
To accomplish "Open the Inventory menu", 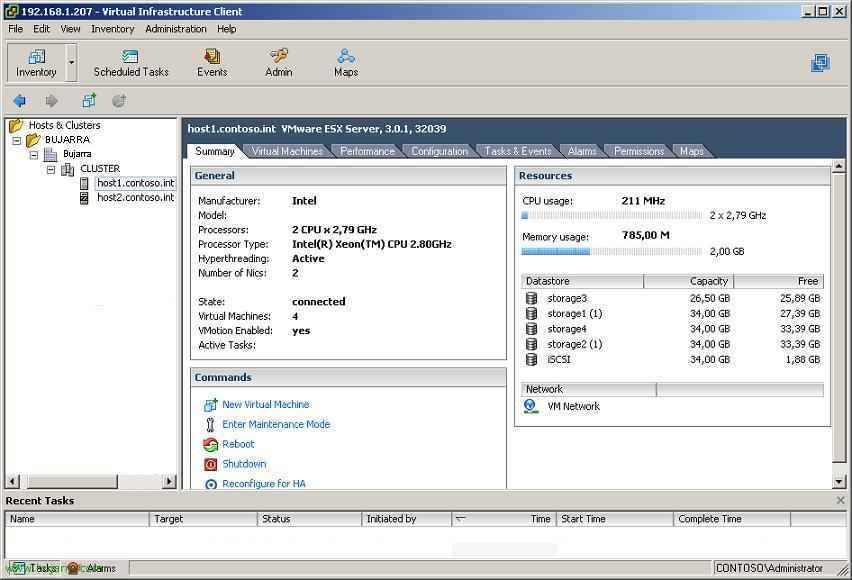I will point(112,29).
